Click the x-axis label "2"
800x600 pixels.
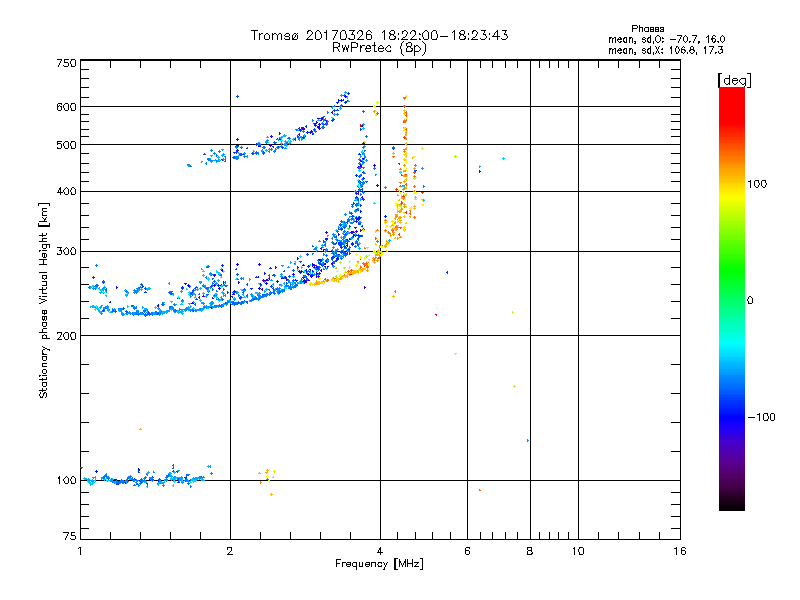pyautogui.click(x=230, y=551)
